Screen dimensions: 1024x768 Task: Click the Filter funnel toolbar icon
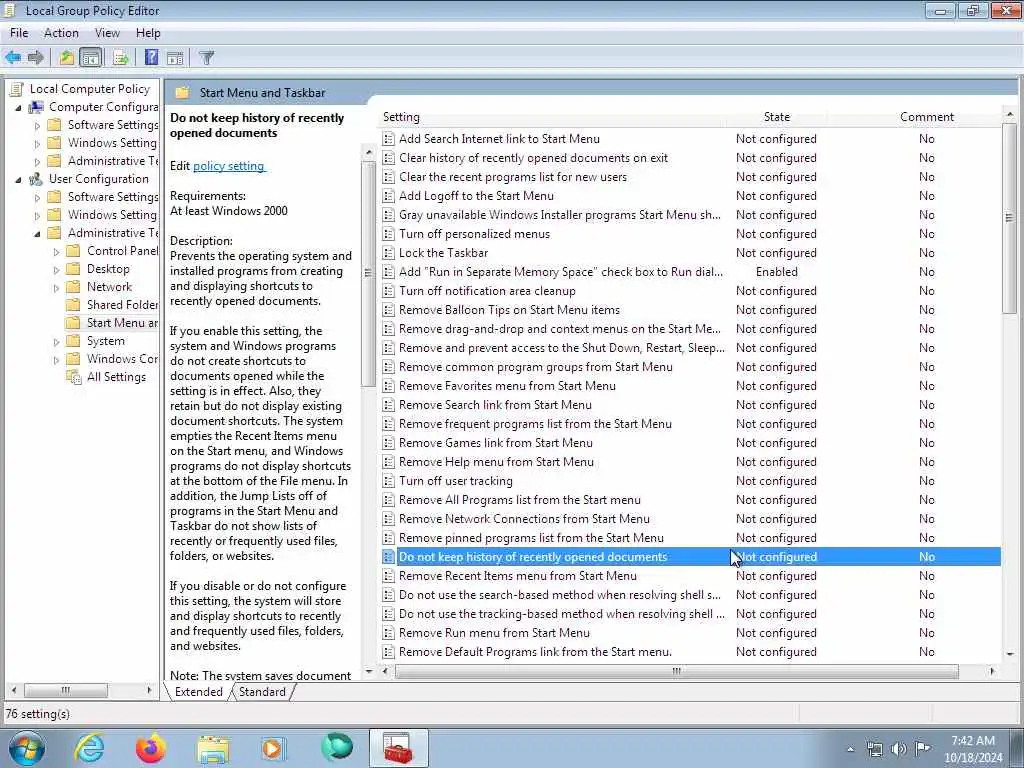206,57
